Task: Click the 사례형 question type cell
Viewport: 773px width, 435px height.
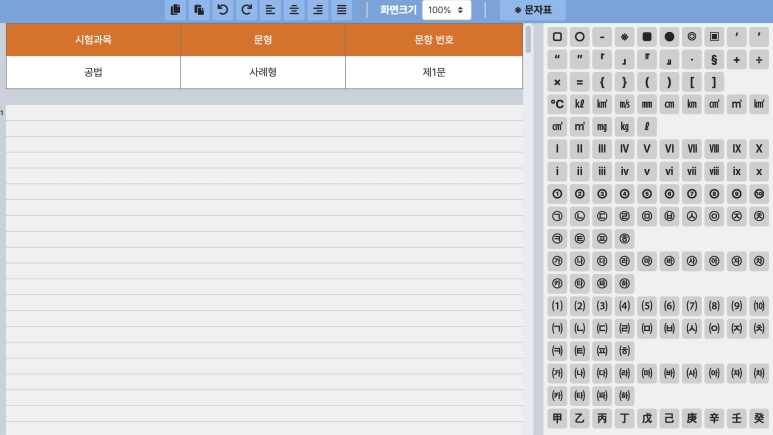Action: click(263, 72)
